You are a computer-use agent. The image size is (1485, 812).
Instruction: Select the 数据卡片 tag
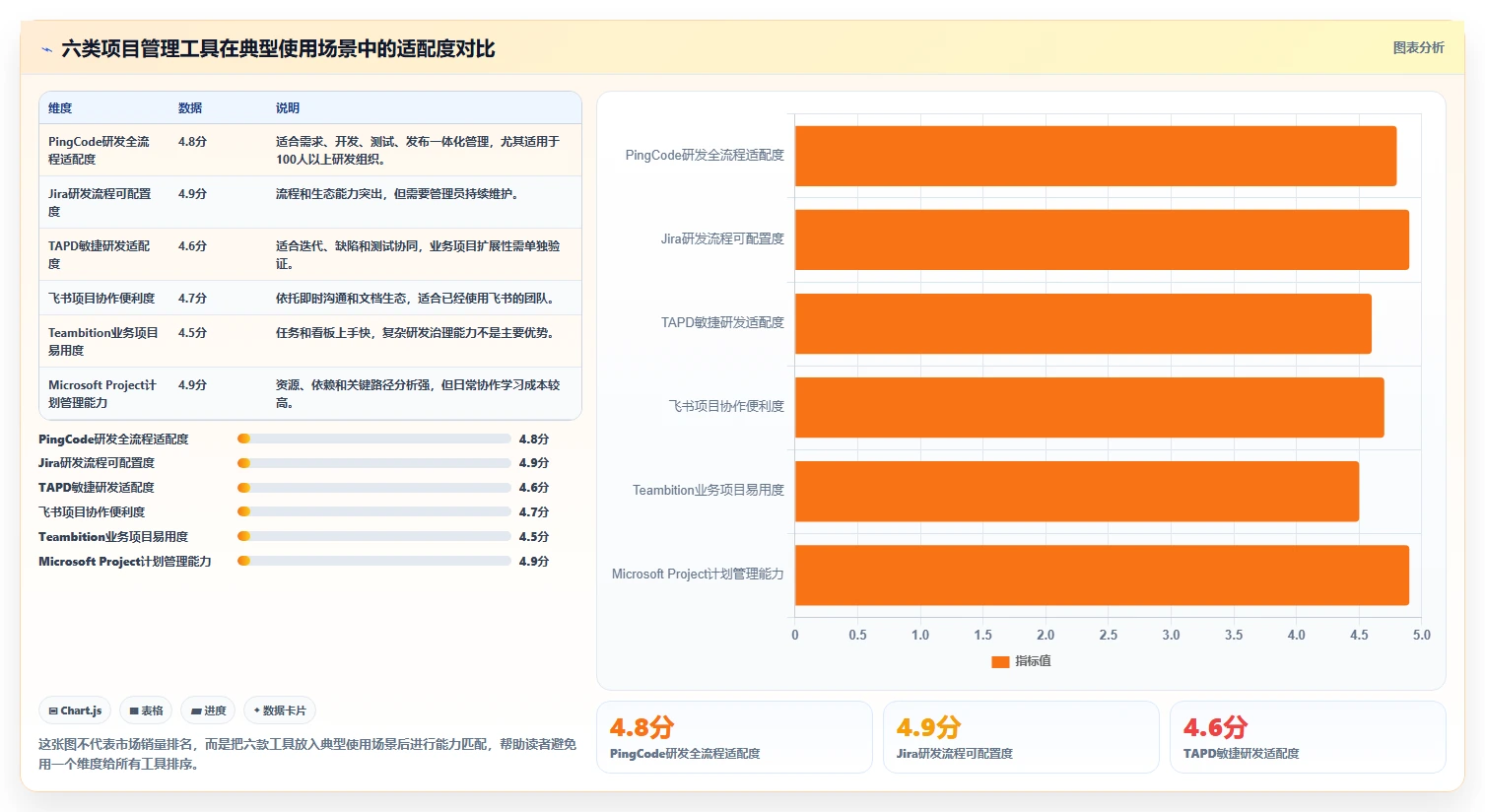click(280, 710)
